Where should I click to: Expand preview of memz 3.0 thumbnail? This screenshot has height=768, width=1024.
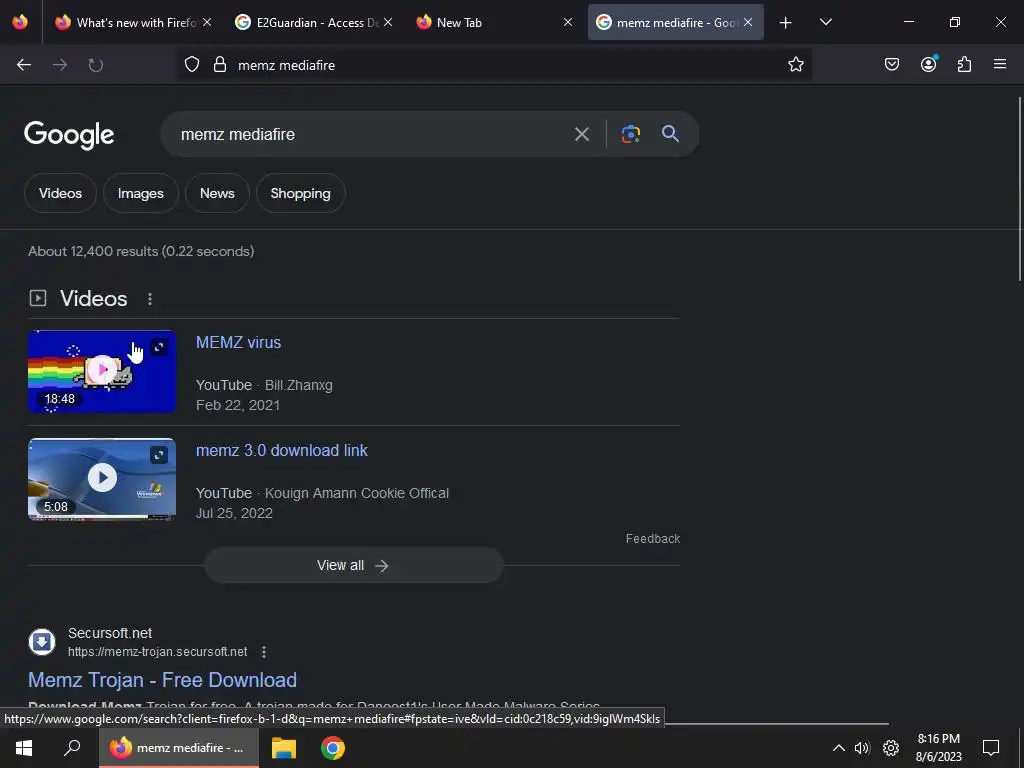[x=159, y=455]
